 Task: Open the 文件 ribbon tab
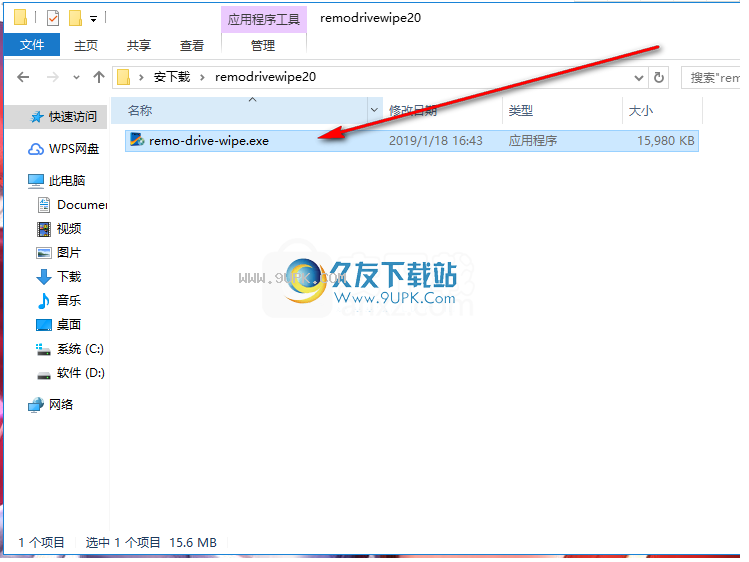[x=32, y=45]
